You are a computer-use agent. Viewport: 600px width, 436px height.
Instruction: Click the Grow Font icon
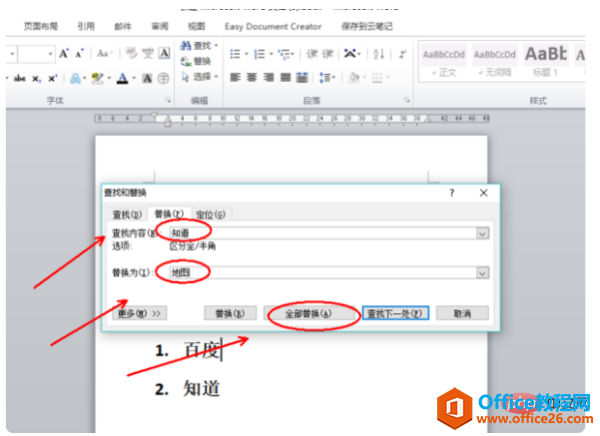pyautogui.click(x=64, y=54)
